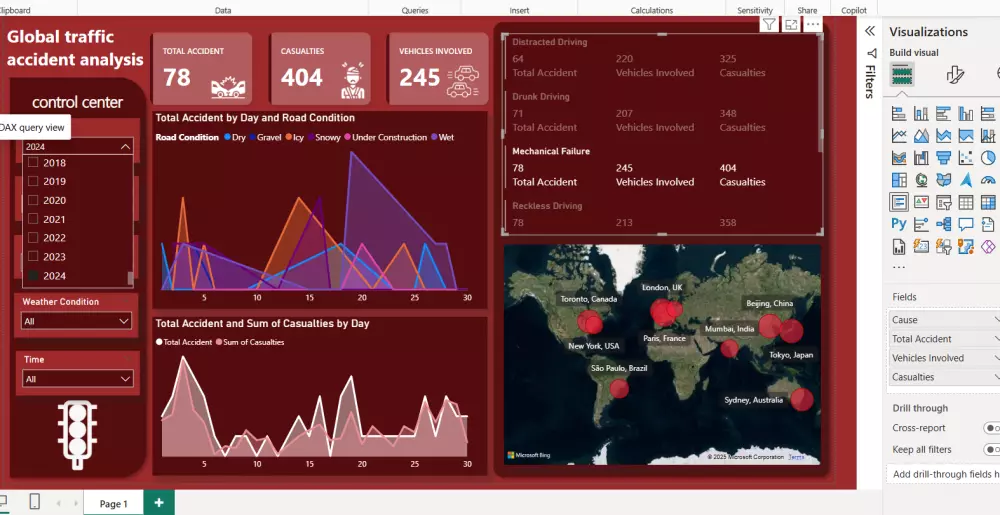The width and height of the screenshot is (1000, 515).
Task: Toggle the Keep all filters switch
Action: click(x=992, y=449)
